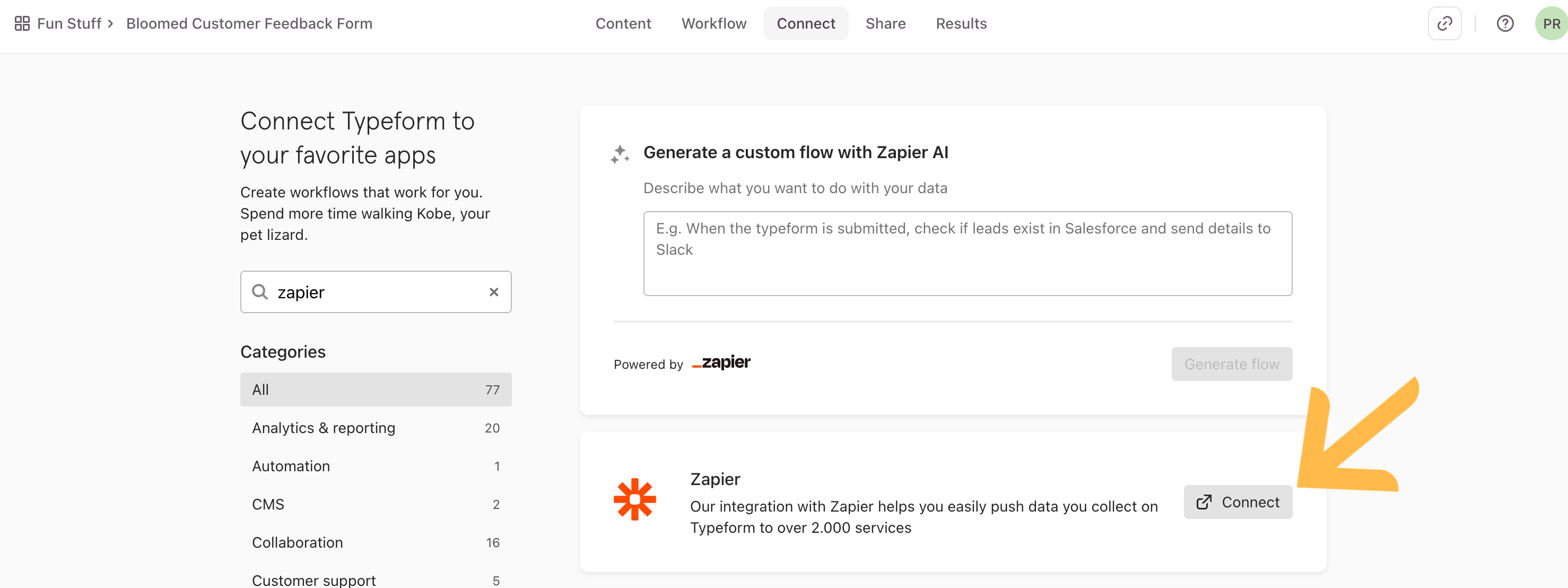Click the magnifier search icon
The width and height of the screenshot is (1568, 588).
click(260, 292)
